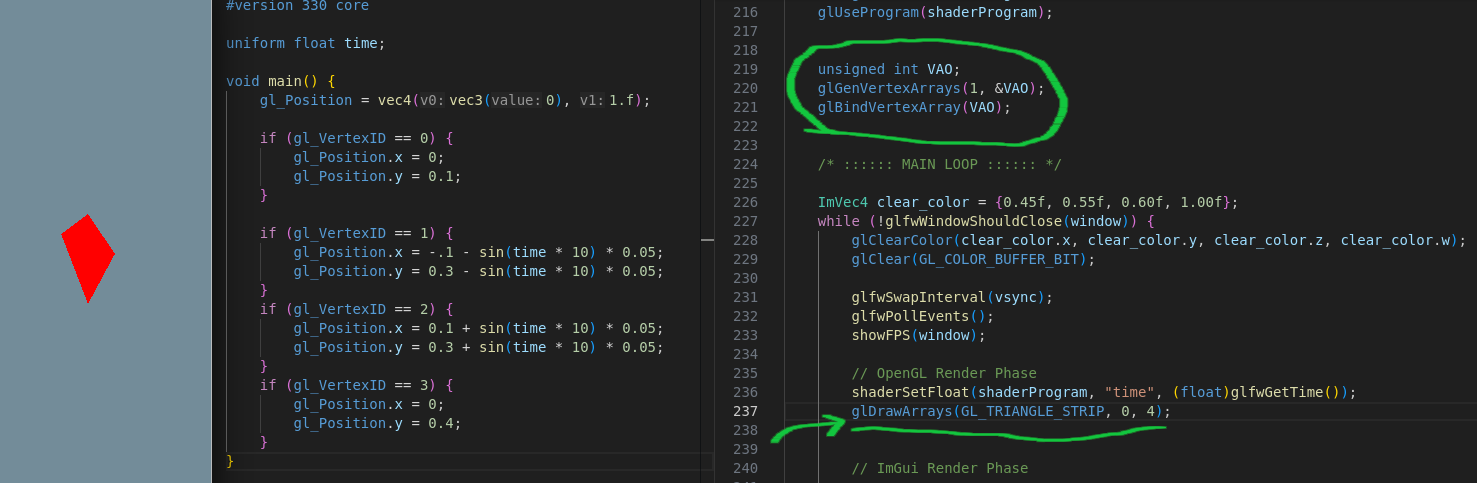Click 'gl_Position.y = 0.3 - sin(time * 10)' line

(478, 271)
